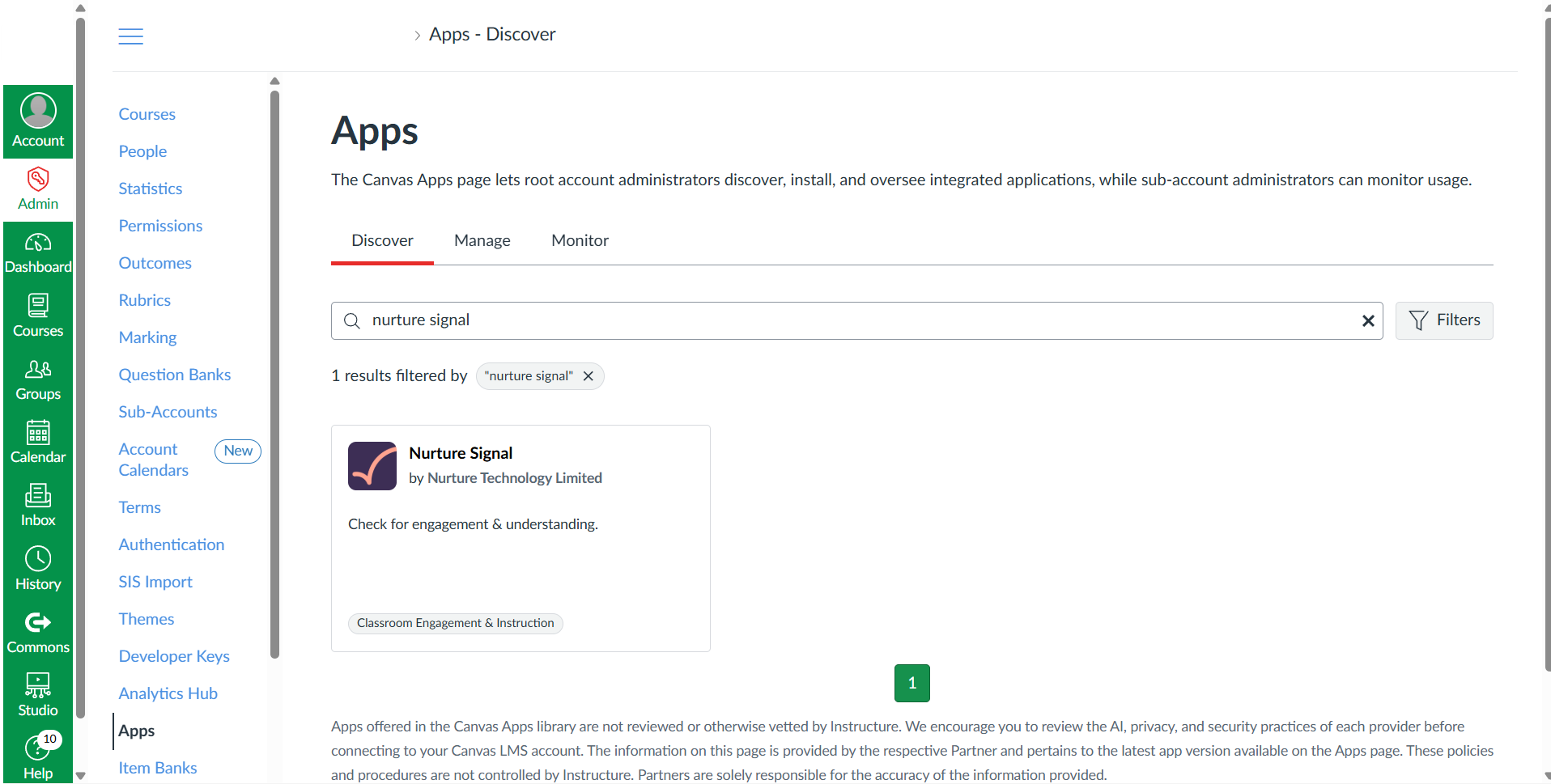Click in the nurture signal search field

[x=857, y=320]
